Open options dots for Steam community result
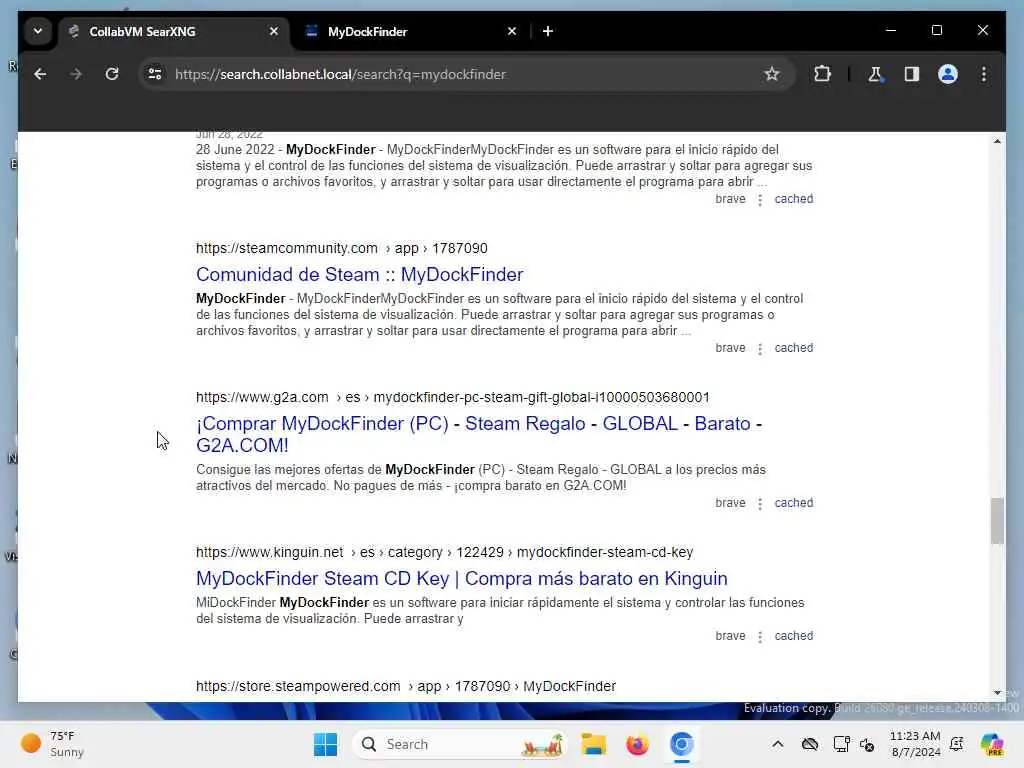Viewport: 1024px width, 768px height. point(760,349)
